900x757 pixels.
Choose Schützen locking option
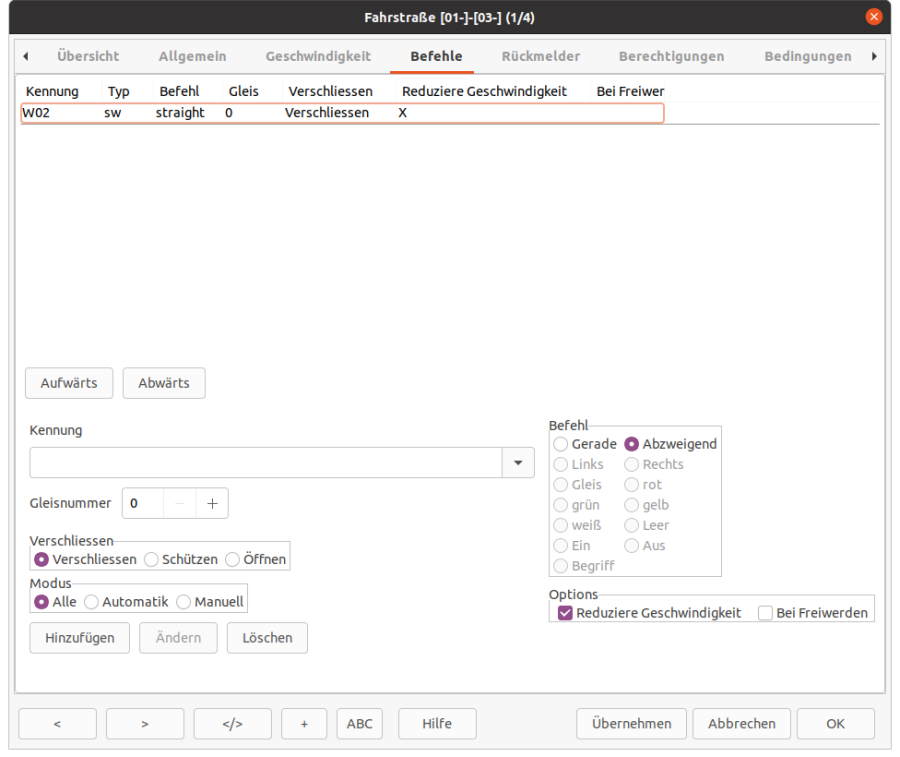pos(151,560)
